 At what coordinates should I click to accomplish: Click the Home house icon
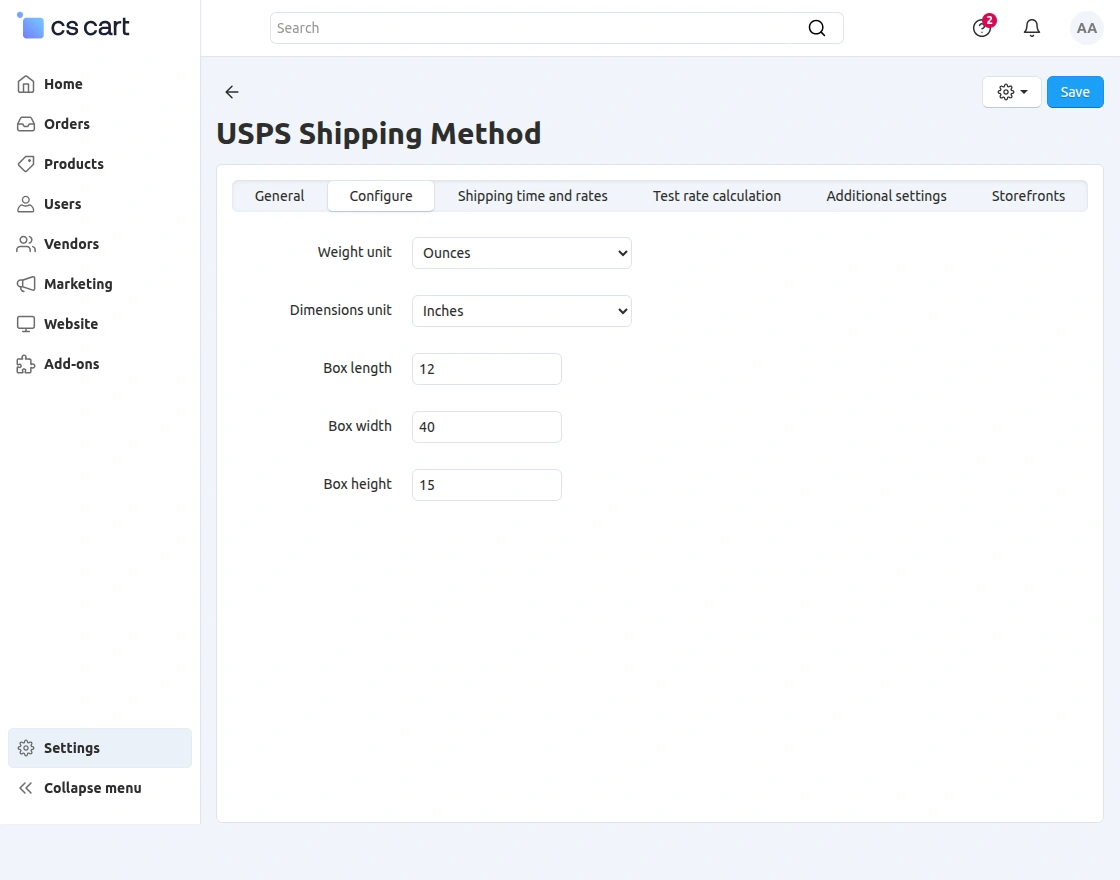click(26, 84)
